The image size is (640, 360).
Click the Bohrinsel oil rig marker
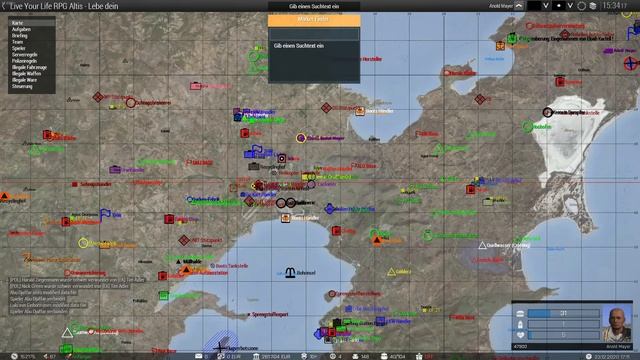tap(290, 272)
